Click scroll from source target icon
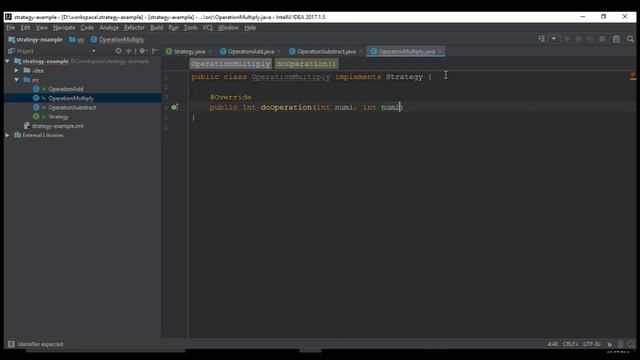 click(x=118, y=51)
